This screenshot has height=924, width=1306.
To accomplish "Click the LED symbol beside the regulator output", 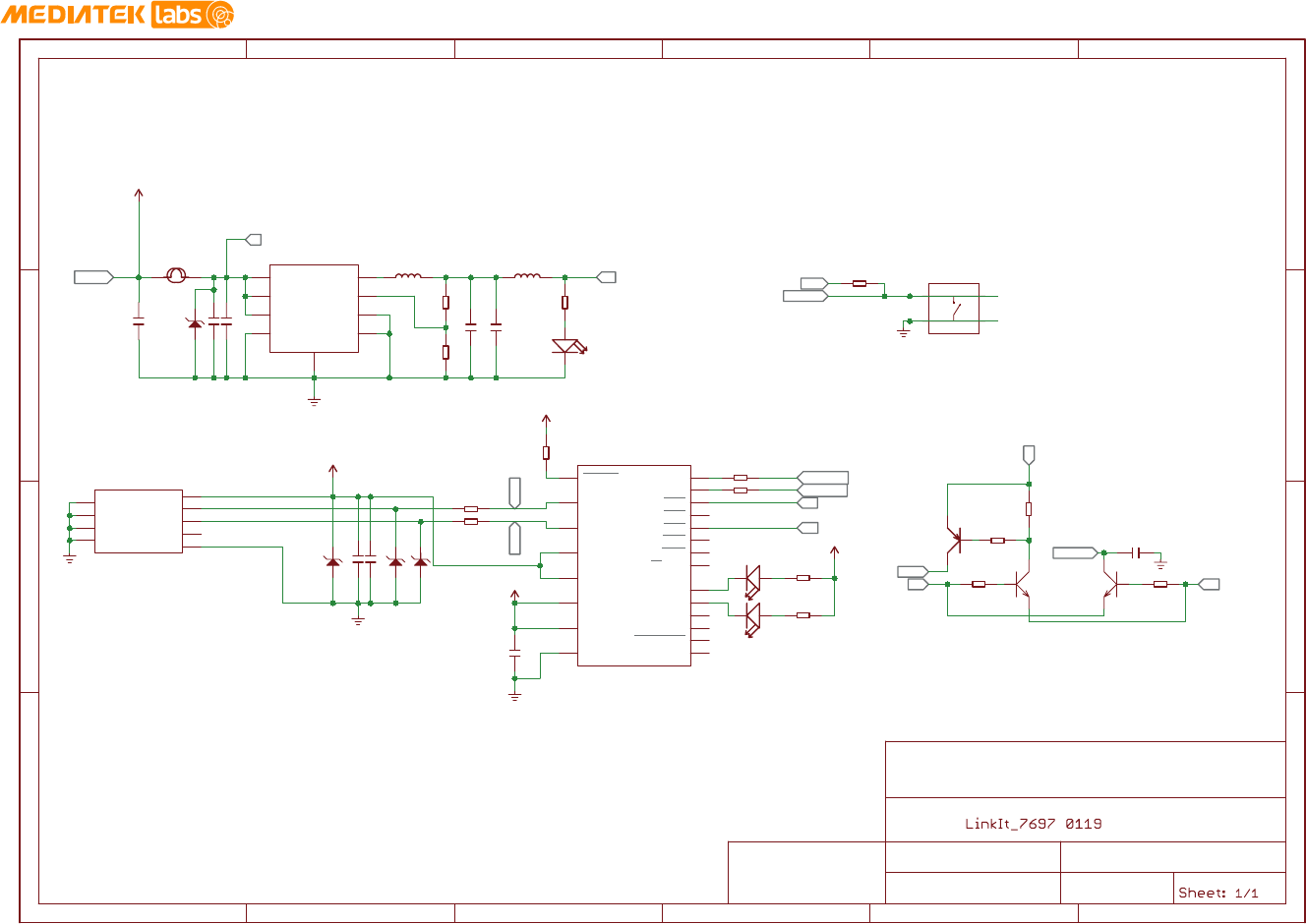I will [569, 346].
